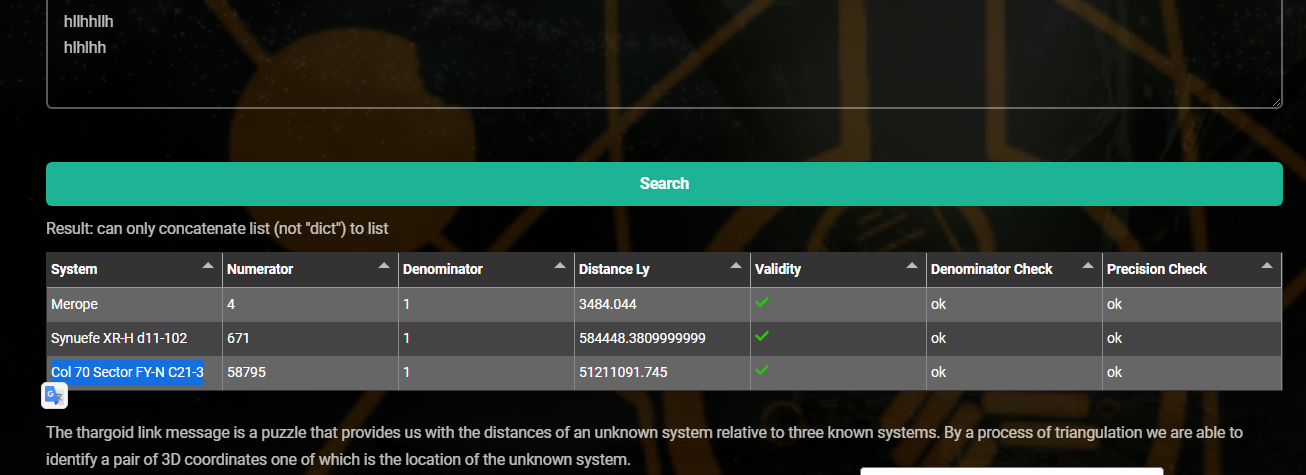Sort table by System column arrow
1306x475 pixels.
pos(208,265)
